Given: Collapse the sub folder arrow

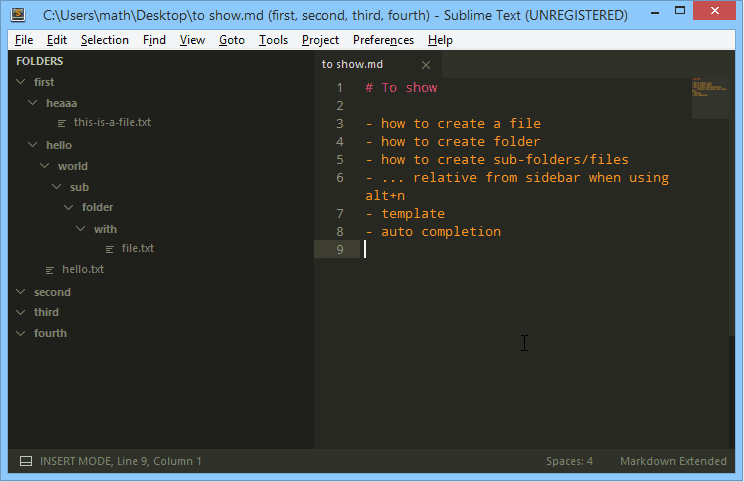Looking at the screenshot, I should (56, 186).
